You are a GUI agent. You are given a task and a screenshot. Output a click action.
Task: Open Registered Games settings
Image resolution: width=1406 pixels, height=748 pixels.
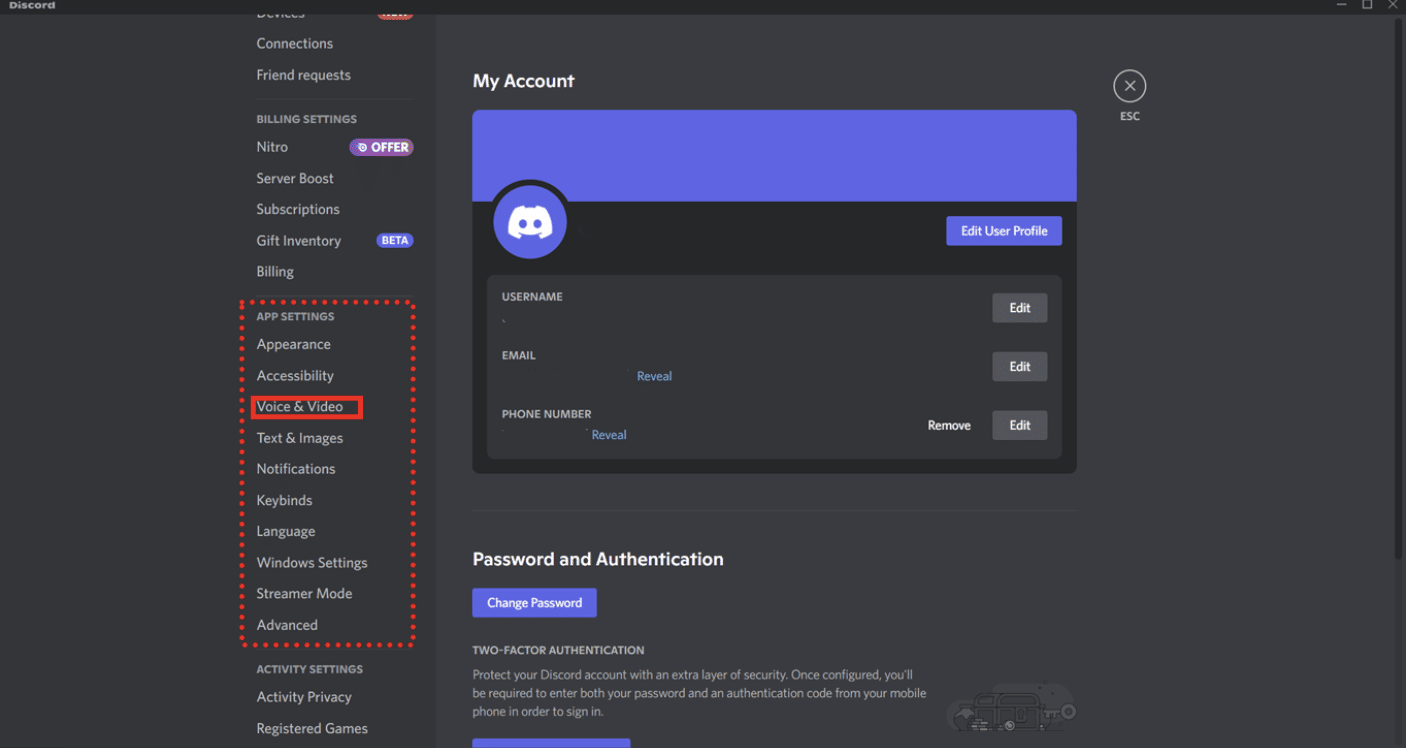coord(312,728)
